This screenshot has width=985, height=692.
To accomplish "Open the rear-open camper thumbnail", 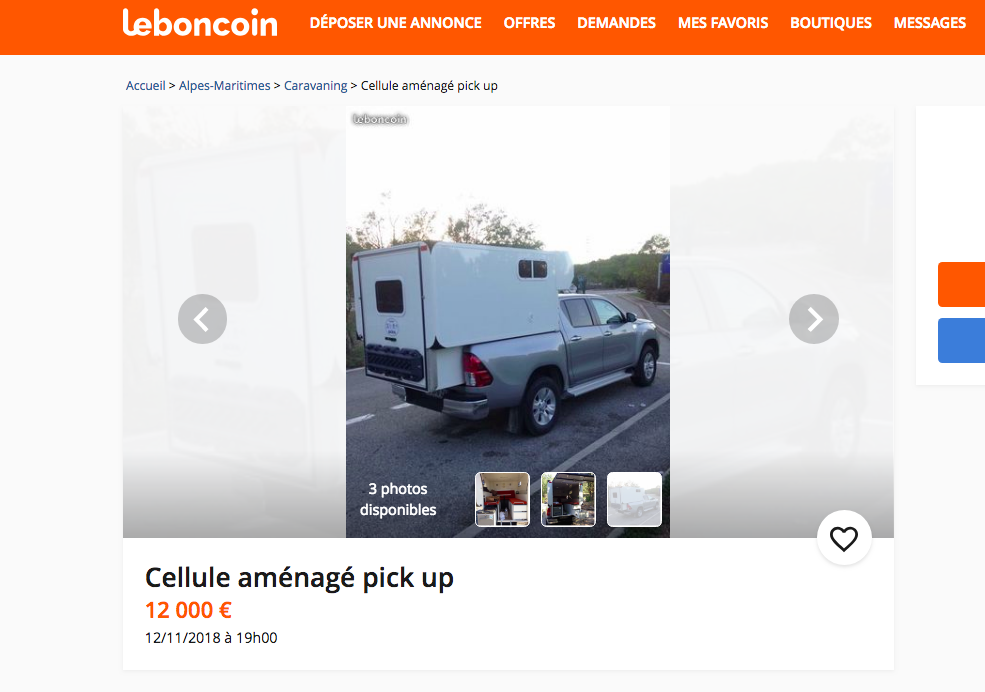I will [568, 499].
